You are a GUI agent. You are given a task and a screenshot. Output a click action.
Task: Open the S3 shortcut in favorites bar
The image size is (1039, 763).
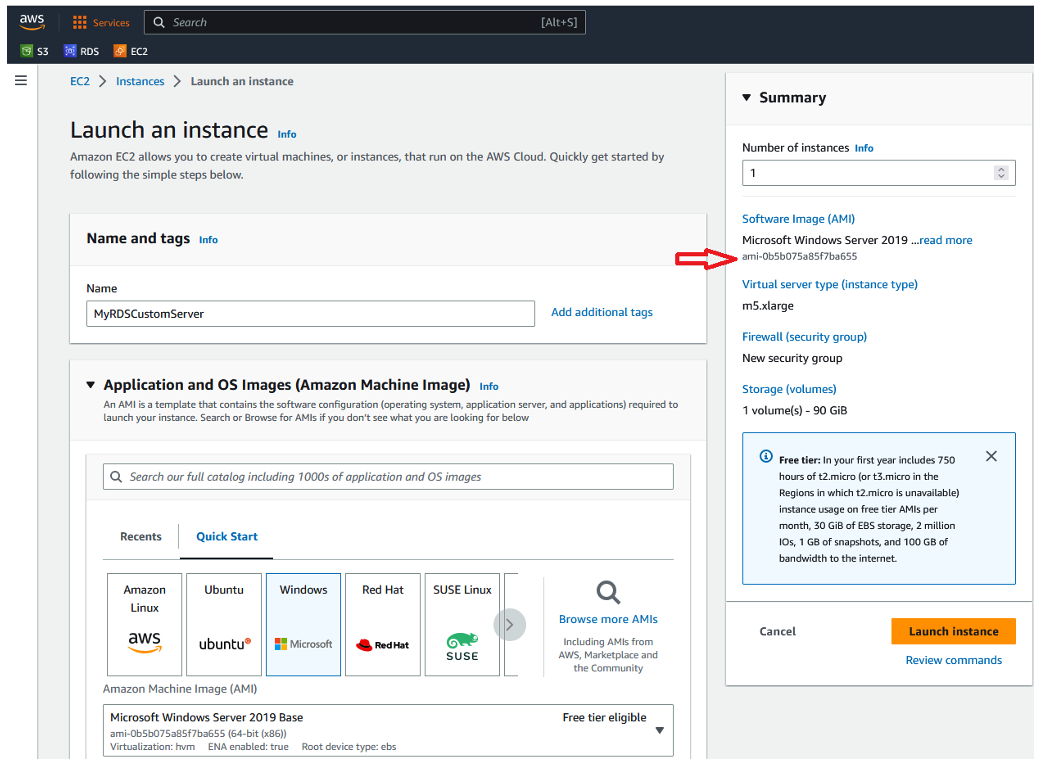pyautogui.click(x=34, y=51)
